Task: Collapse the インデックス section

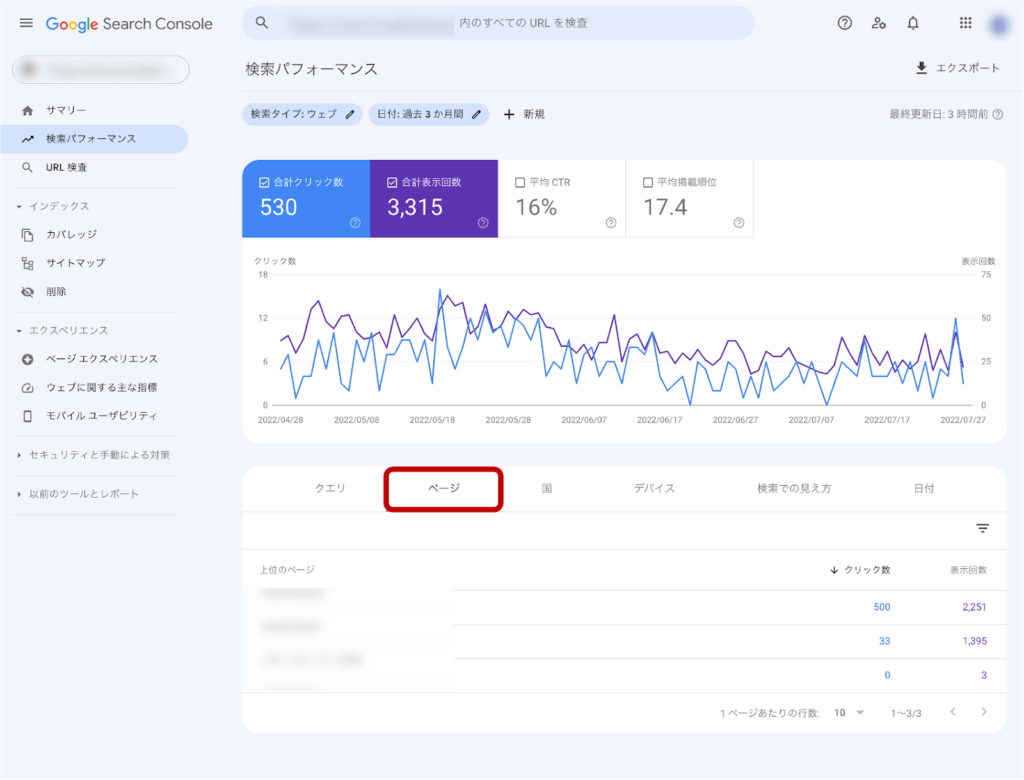Action: (19, 206)
